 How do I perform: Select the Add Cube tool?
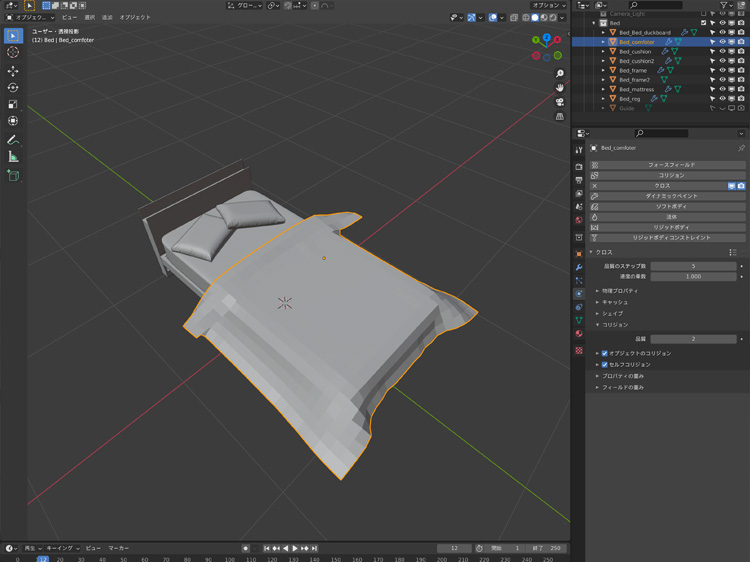tap(13, 175)
